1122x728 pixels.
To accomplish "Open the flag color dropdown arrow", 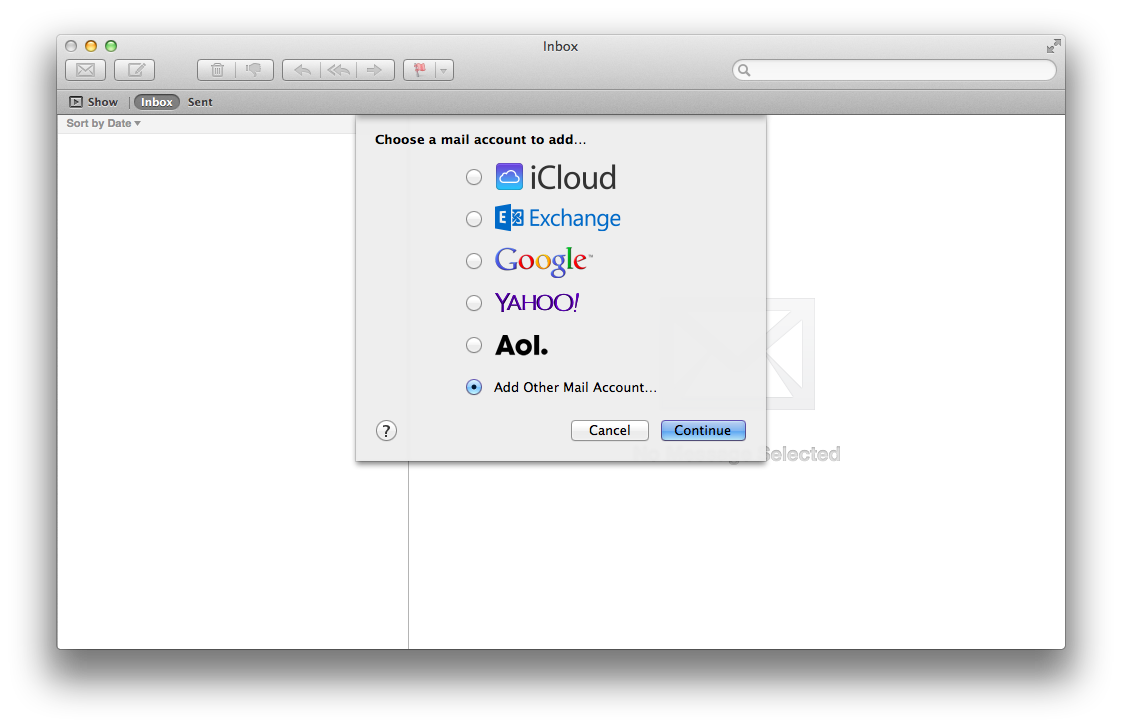I will [444, 70].
